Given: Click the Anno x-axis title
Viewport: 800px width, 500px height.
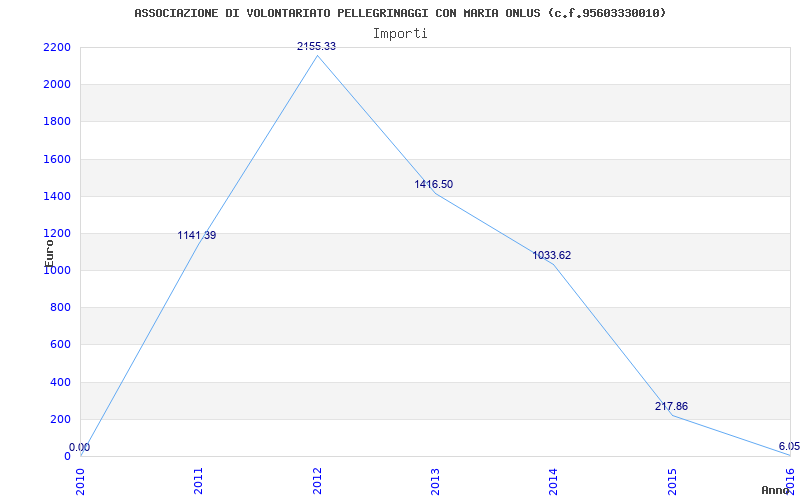Looking at the screenshot, I should tap(775, 490).
